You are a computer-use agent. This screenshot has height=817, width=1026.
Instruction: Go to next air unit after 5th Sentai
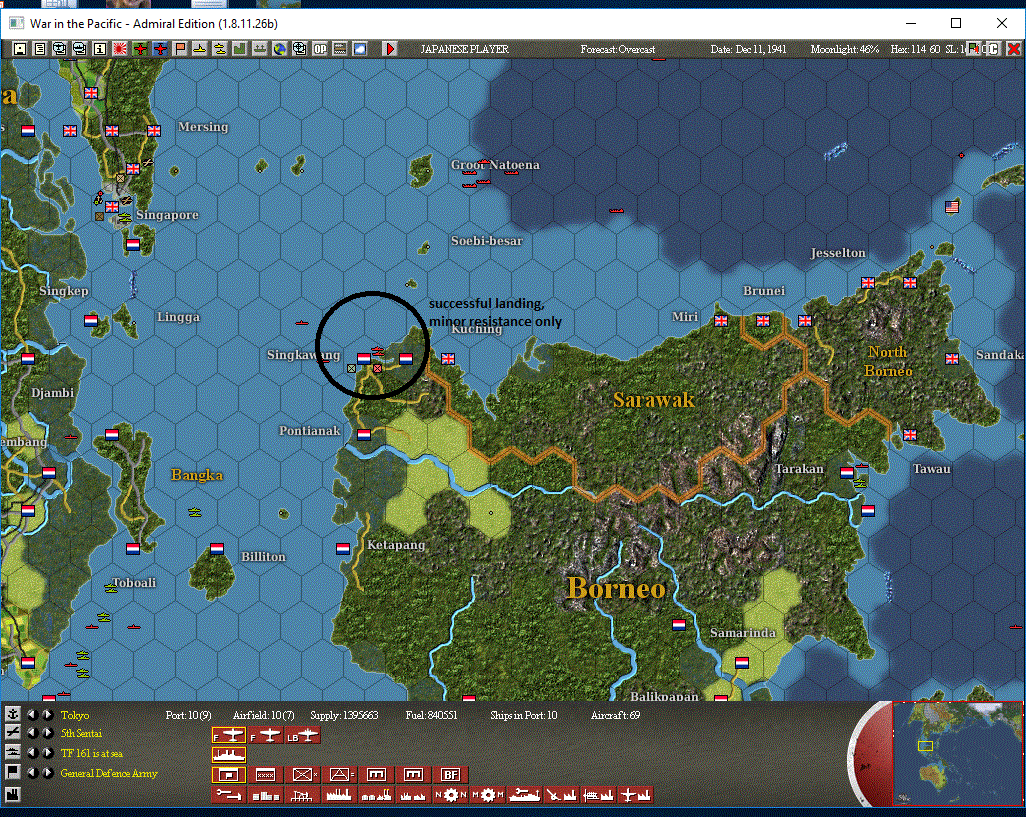click(x=48, y=733)
